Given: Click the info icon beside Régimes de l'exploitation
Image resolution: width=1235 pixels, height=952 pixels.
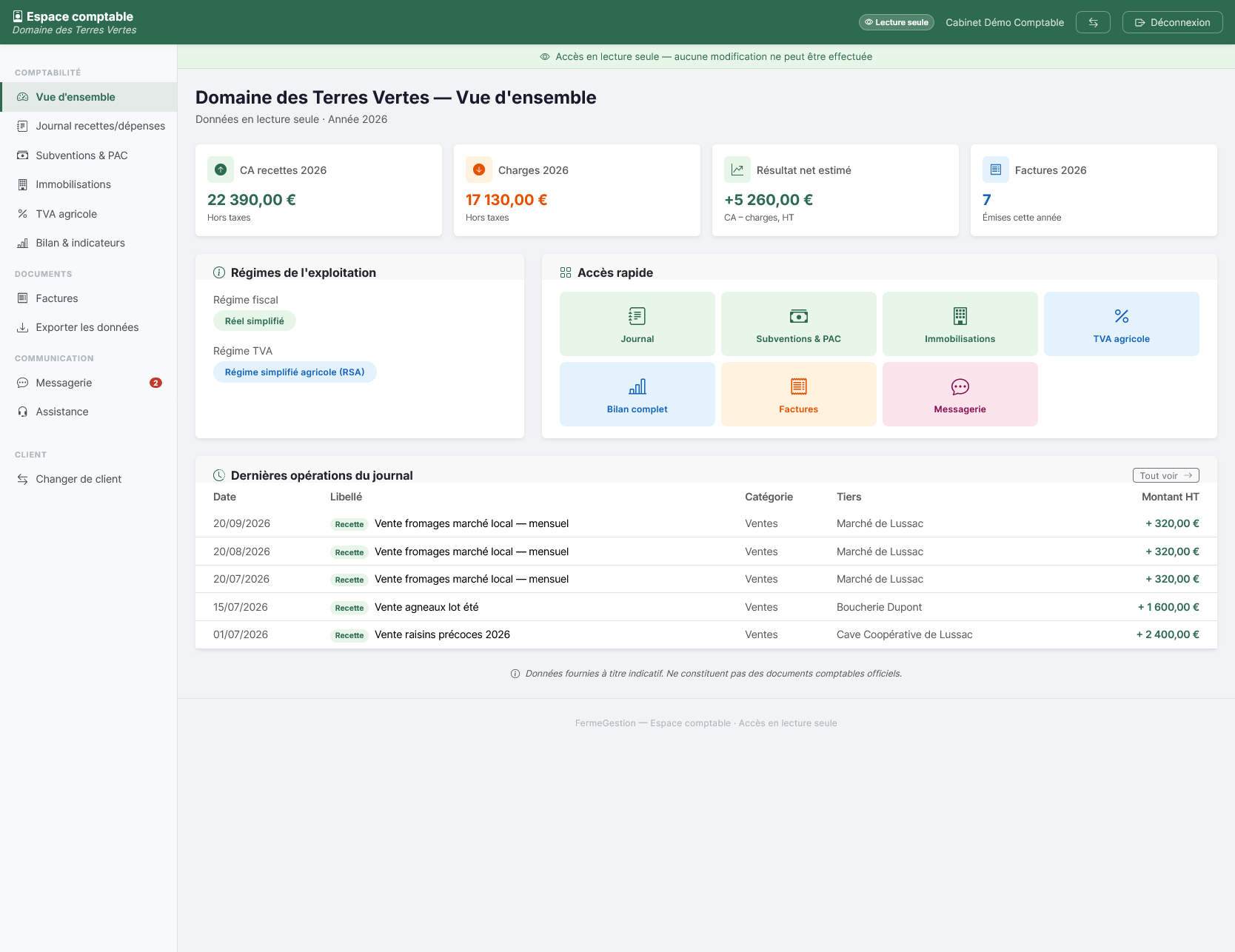Looking at the screenshot, I should click(x=219, y=272).
